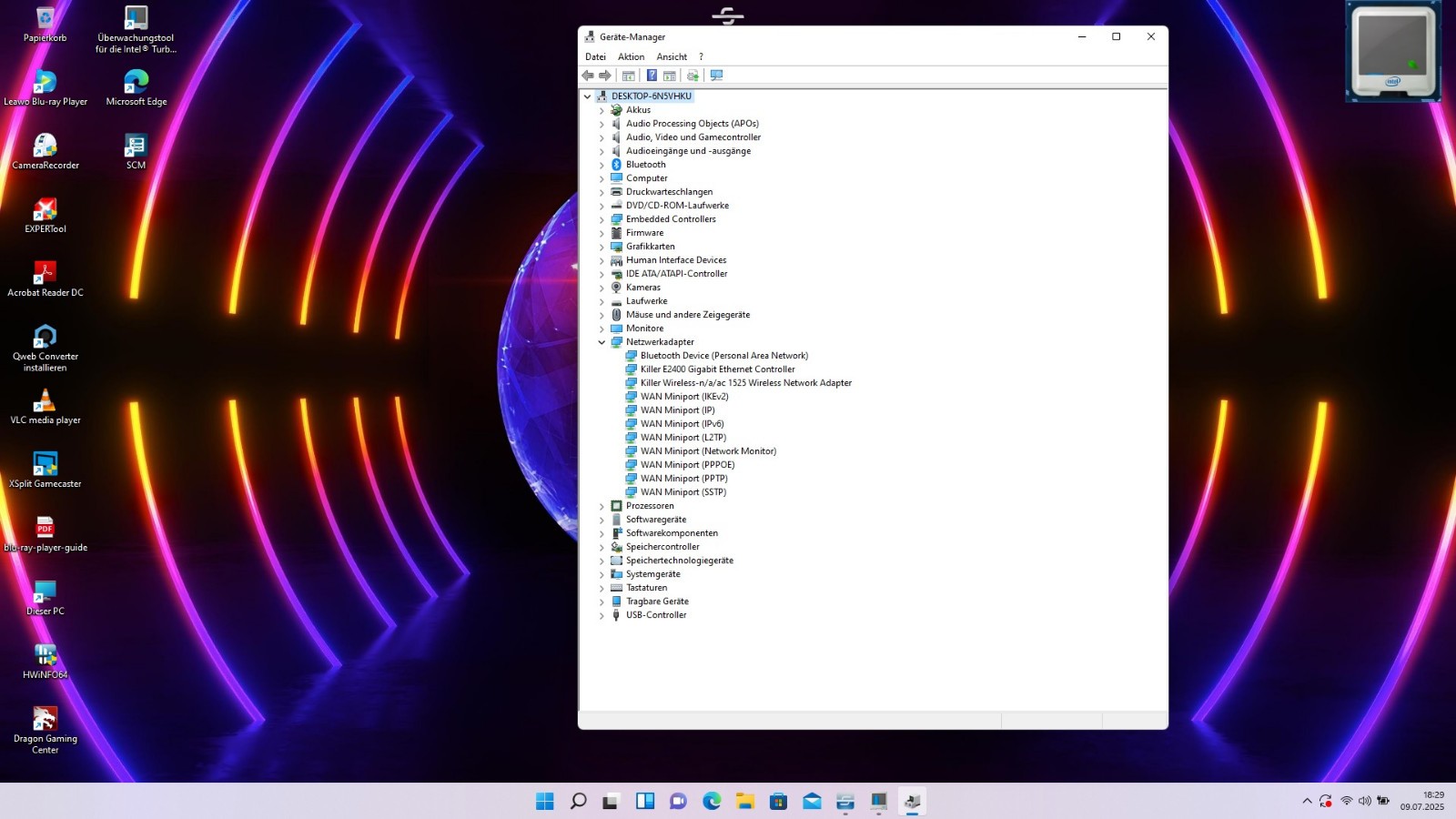The height and width of the screenshot is (819, 1456).
Task: Toggle the console tree pane toolbar icon
Action: (x=628, y=76)
